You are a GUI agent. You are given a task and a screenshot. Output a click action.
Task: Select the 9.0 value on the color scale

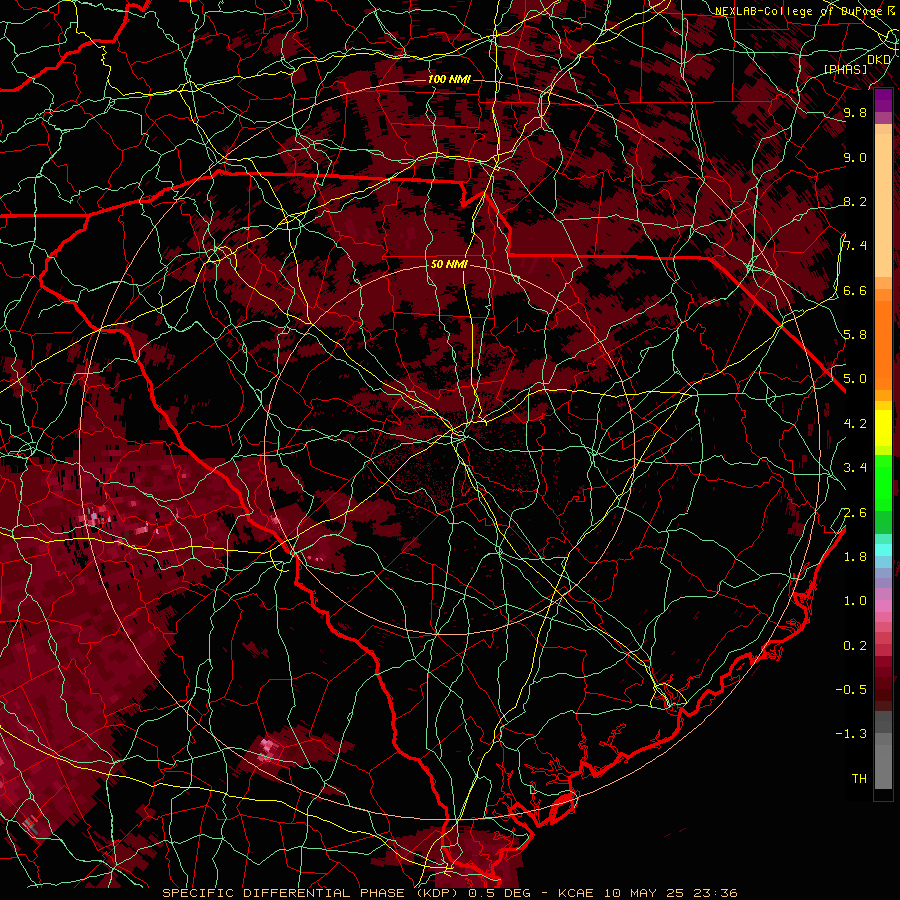(x=855, y=157)
